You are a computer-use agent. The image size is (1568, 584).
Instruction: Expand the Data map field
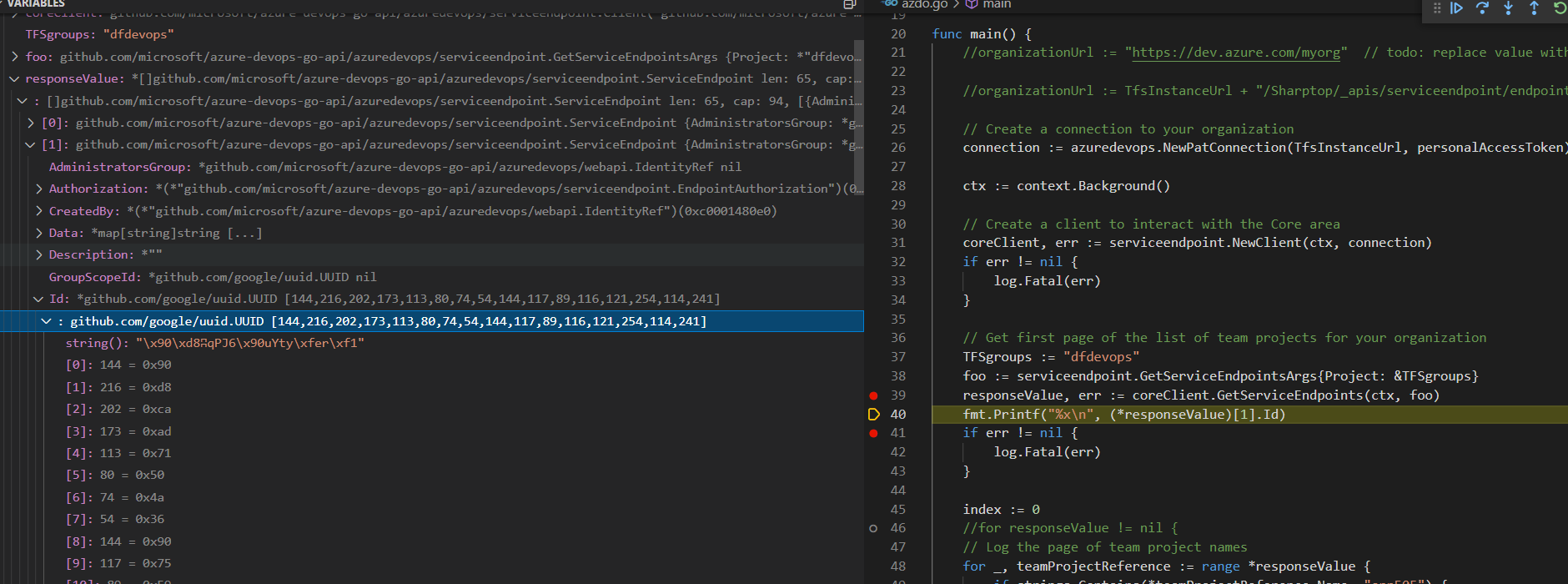point(38,234)
